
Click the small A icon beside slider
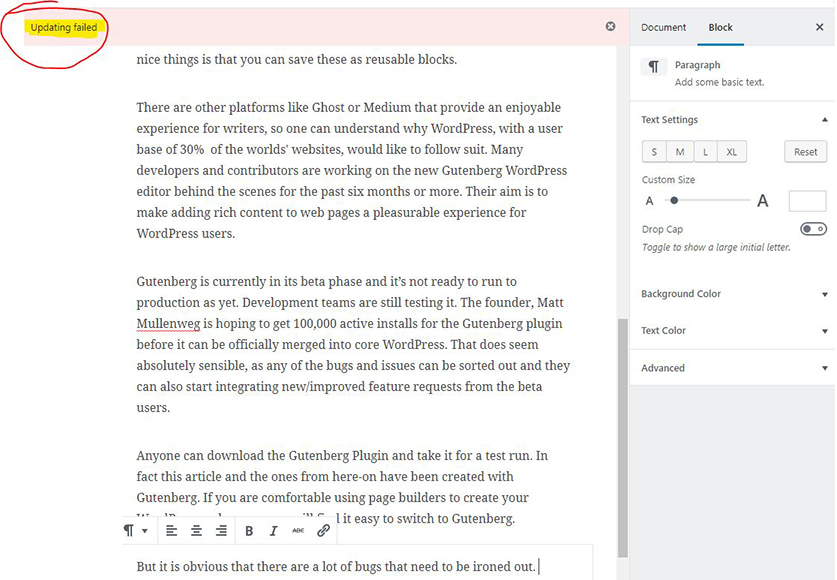click(649, 201)
